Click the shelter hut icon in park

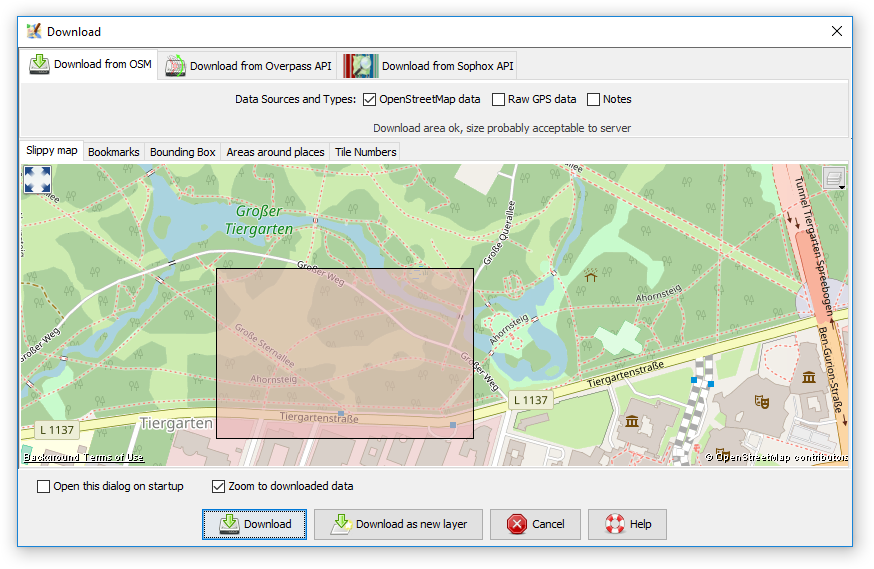(x=590, y=273)
